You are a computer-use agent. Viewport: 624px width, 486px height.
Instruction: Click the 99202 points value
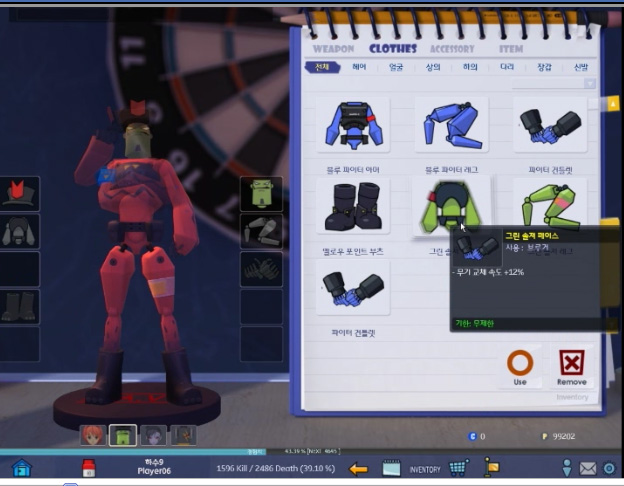point(564,436)
